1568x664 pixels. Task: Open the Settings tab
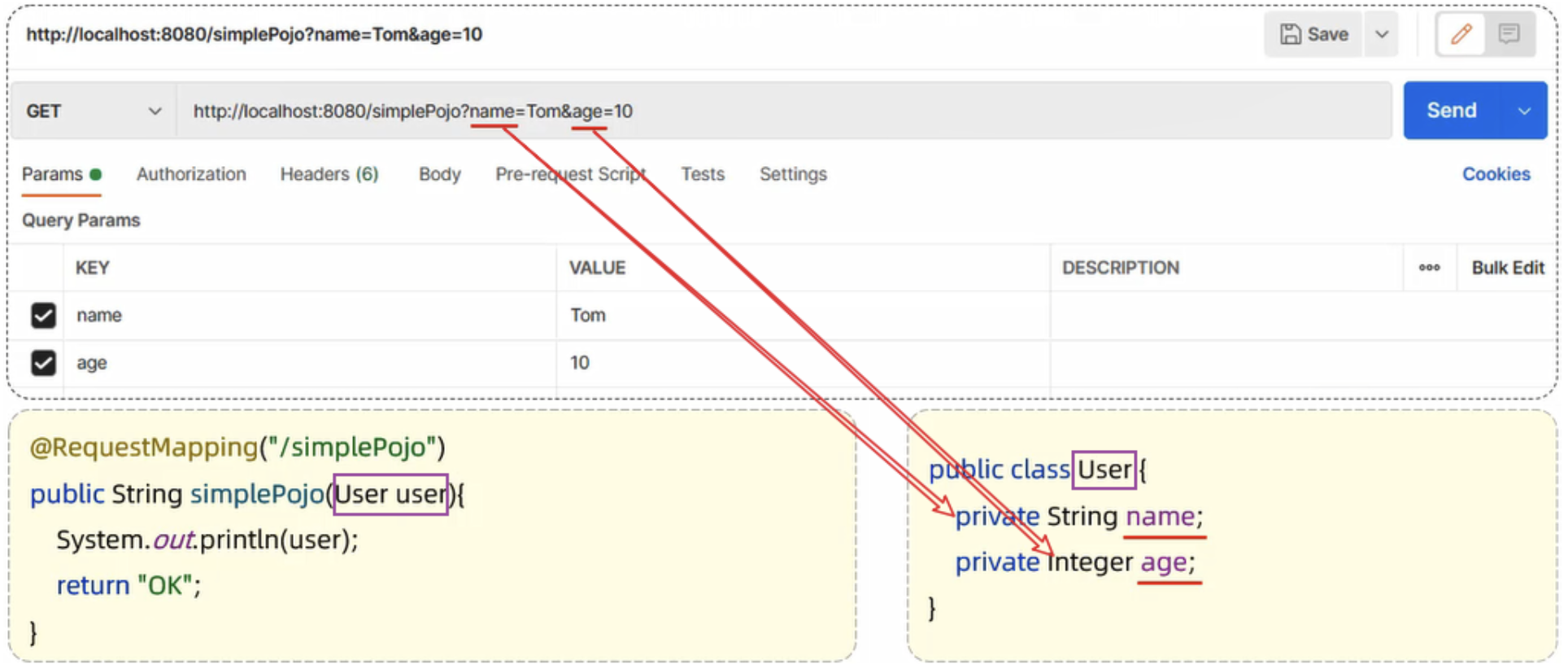click(793, 174)
